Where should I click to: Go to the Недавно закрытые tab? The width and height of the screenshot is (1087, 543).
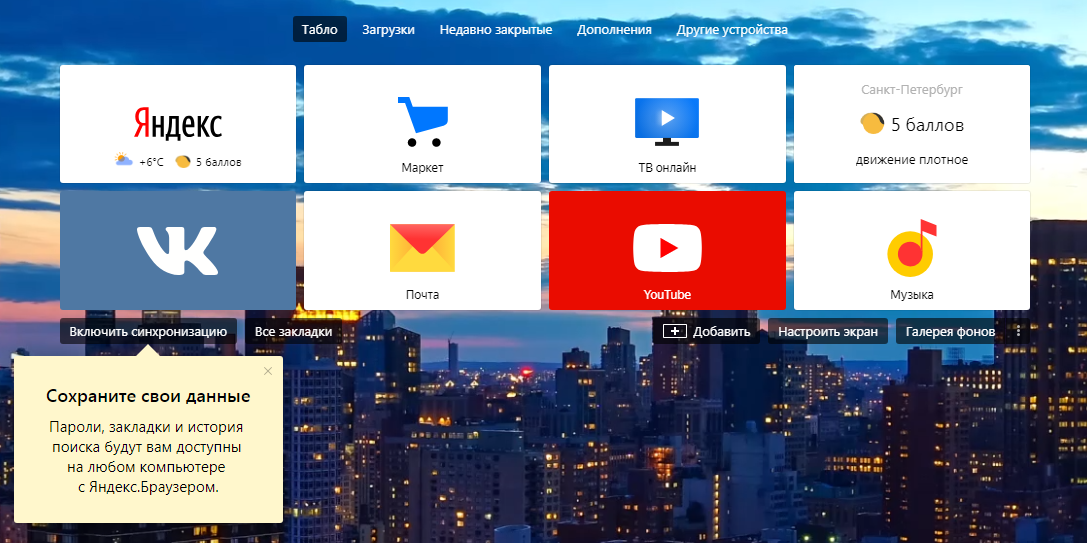point(496,30)
